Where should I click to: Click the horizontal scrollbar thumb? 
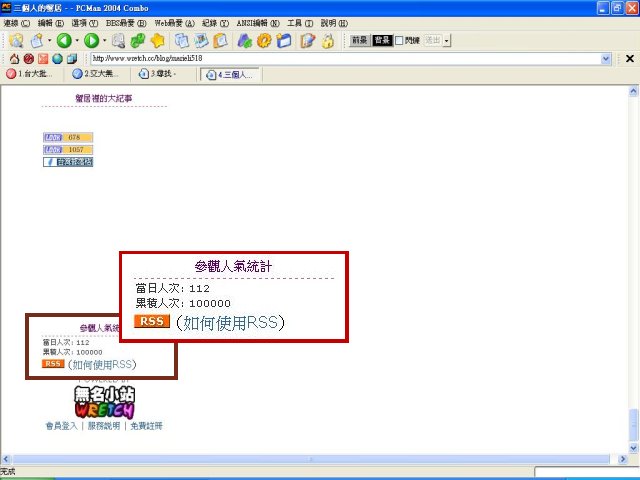pos(311,459)
